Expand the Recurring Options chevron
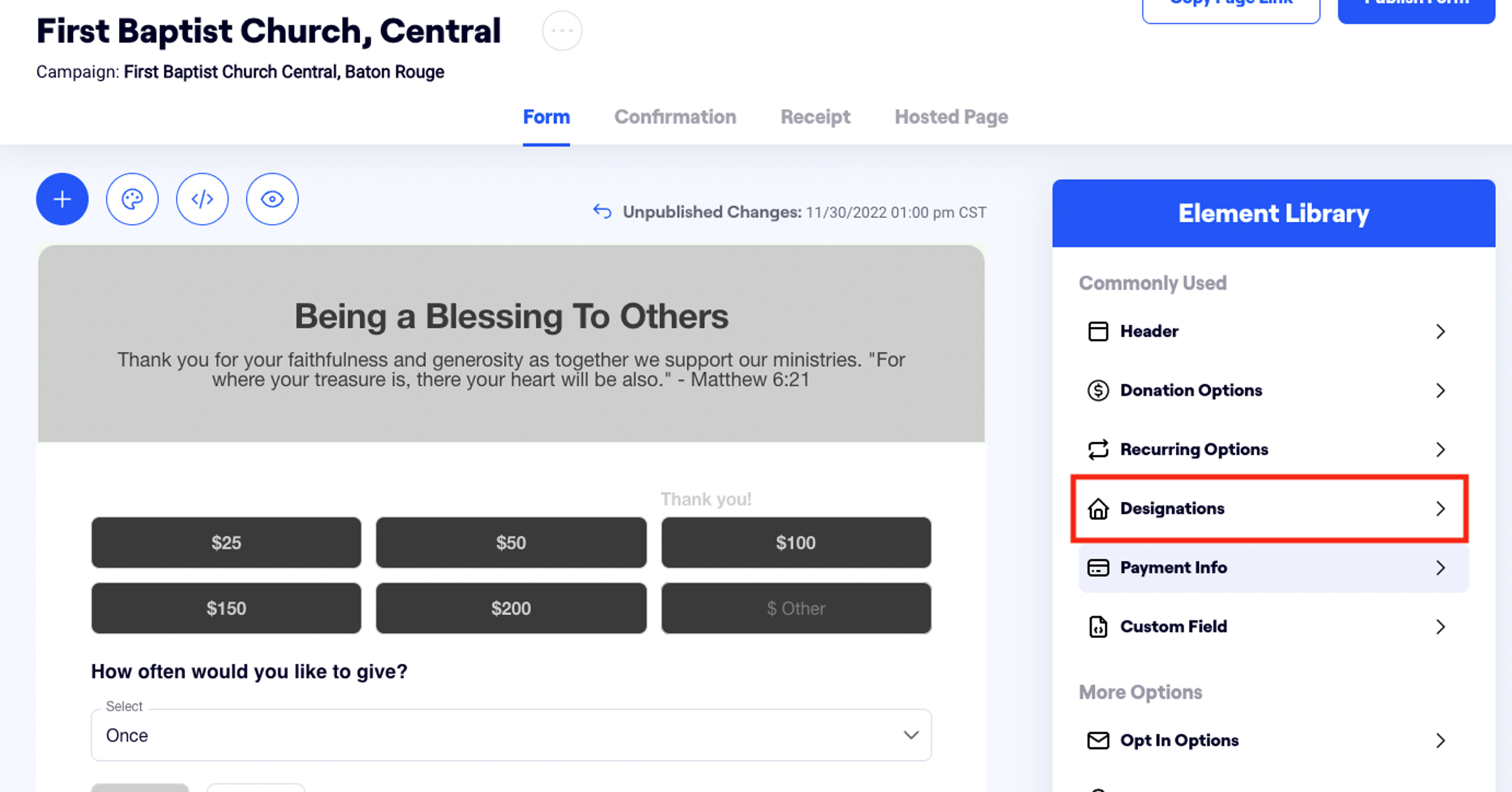1512x792 pixels. tap(1441, 449)
